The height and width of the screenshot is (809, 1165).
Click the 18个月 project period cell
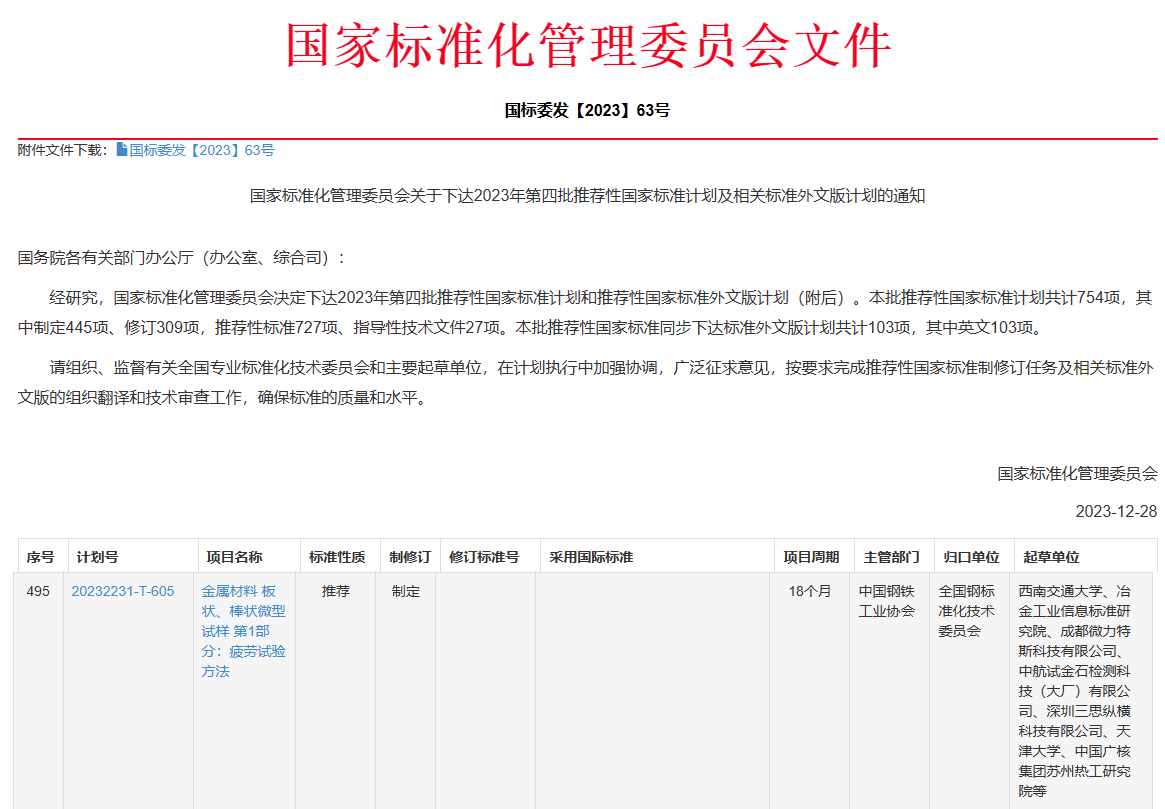click(809, 591)
